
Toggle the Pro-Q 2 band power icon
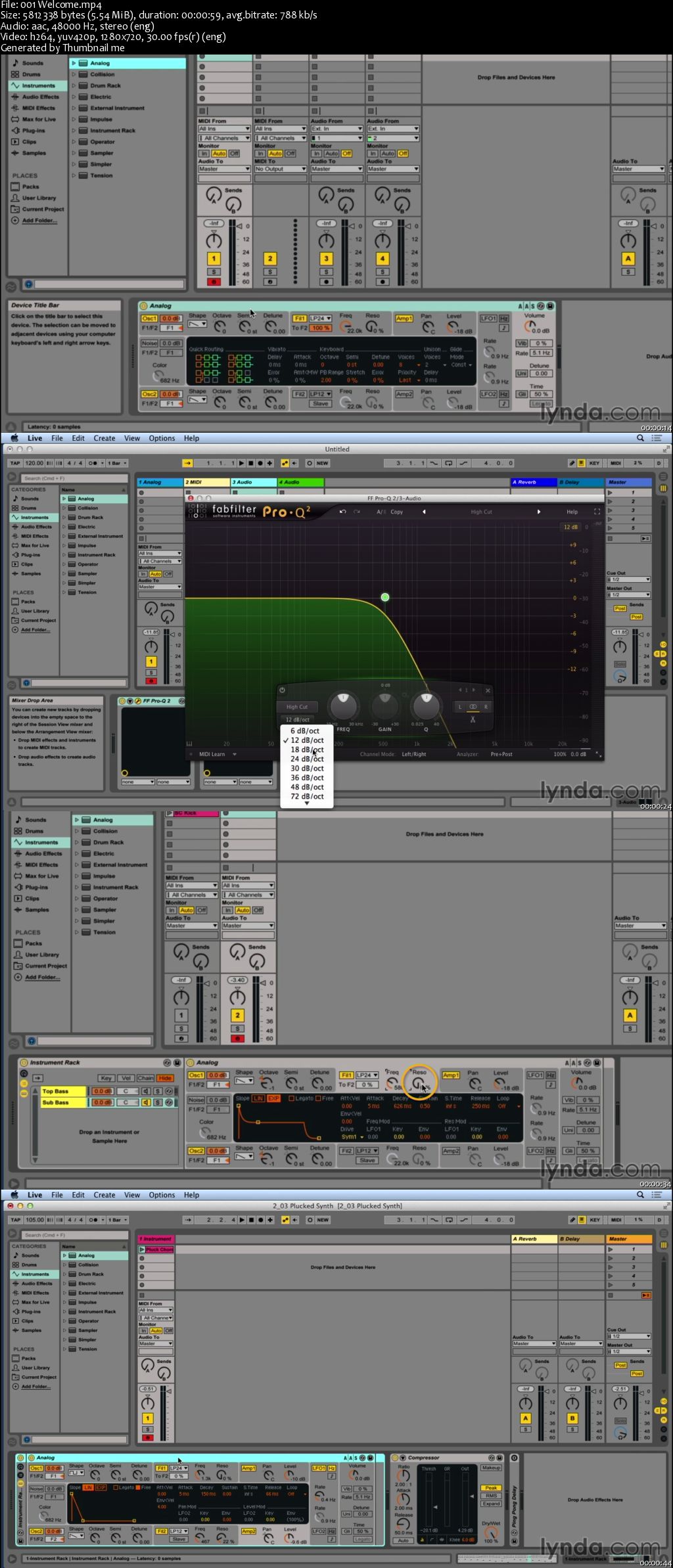click(282, 690)
